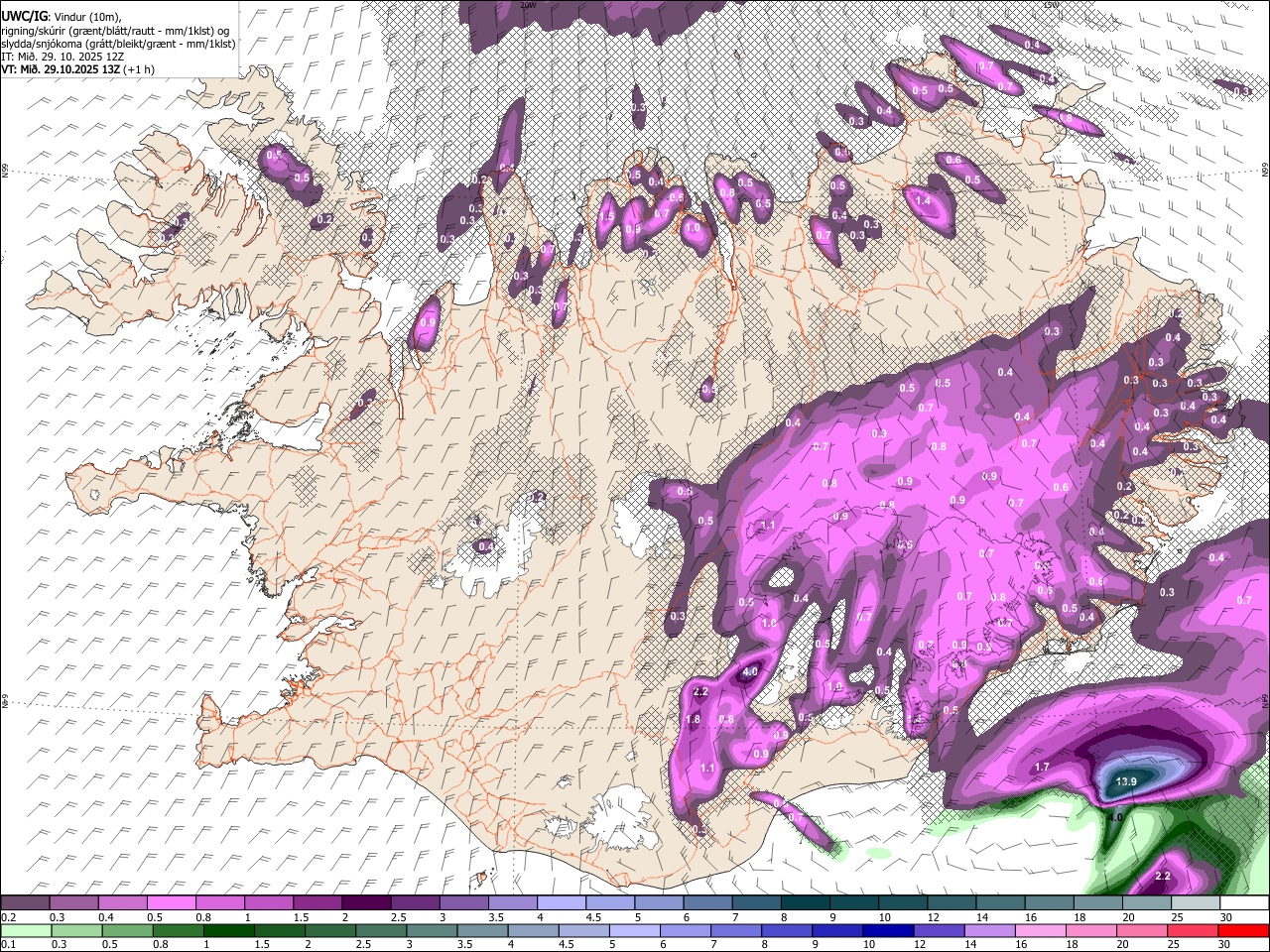
Task: Select the 14 swatch in the lower legend row
Action: (x=990, y=931)
